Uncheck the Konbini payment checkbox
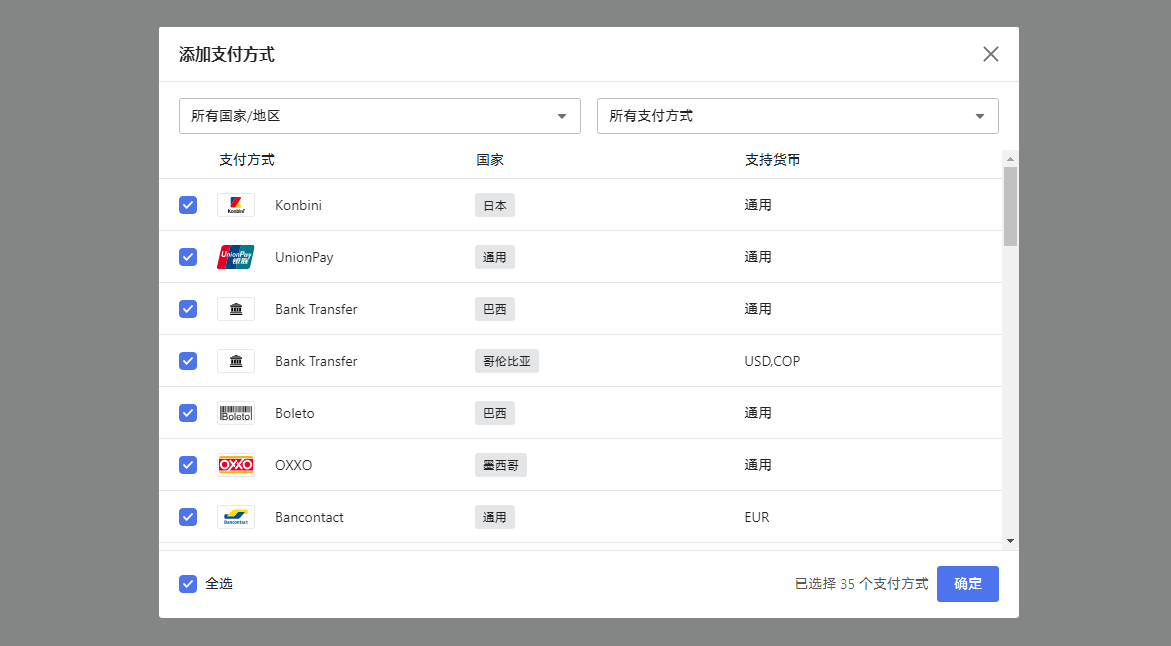1171x646 pixels. tap(188, 205)
